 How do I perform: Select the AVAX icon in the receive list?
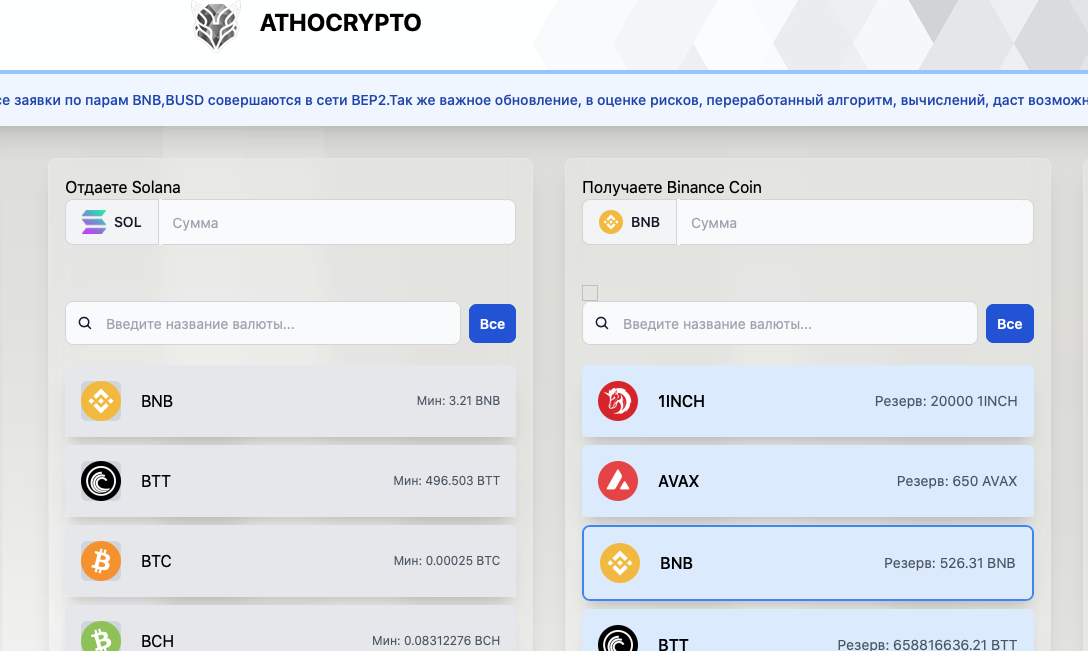[618, 480]
